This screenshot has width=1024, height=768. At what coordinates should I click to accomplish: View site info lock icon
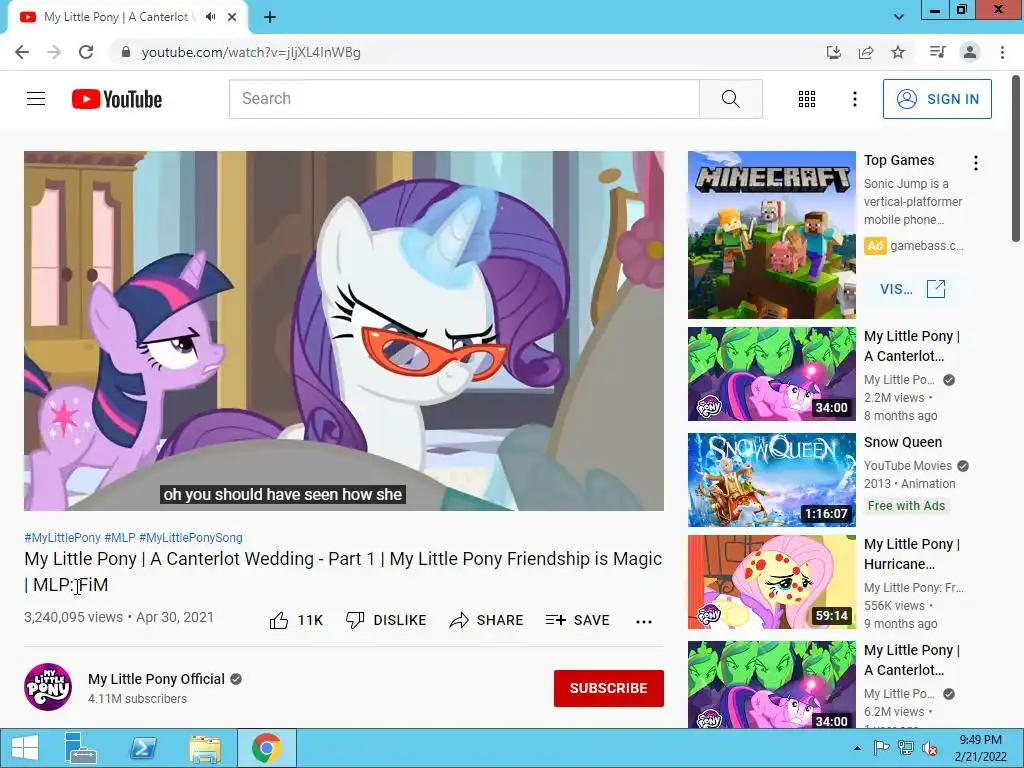click(126, 52)
